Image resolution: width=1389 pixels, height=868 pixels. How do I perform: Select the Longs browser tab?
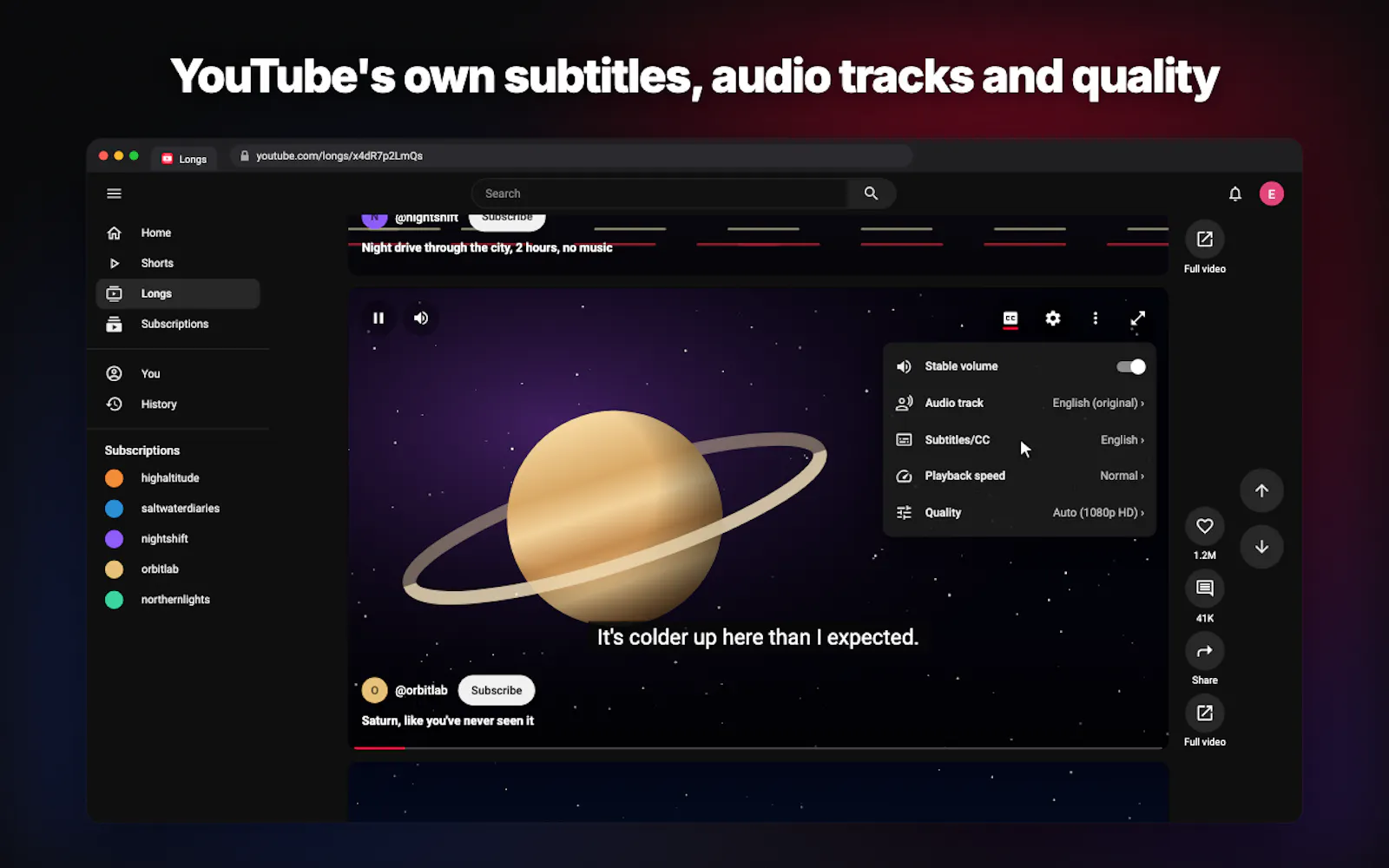pyautogui.click(x=185, y=159)
